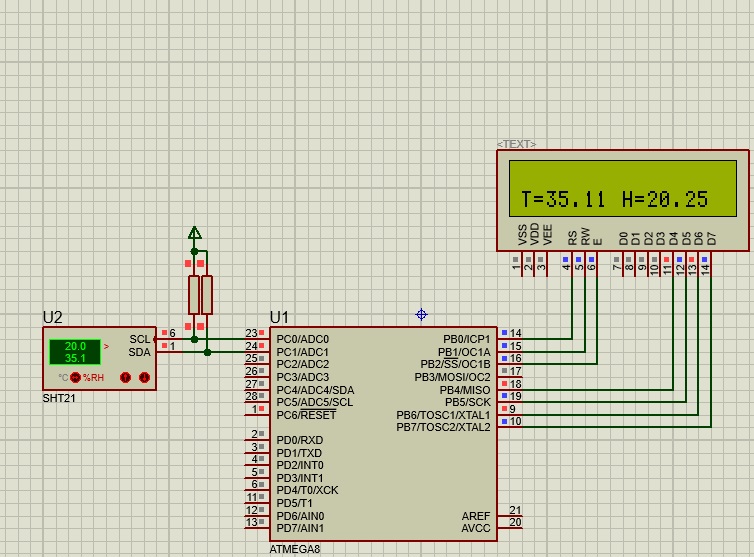Viewport: 754px width, 557px height.
Task: Click the wire junction dot on SCL line
Action: click(x=194, y=340)
